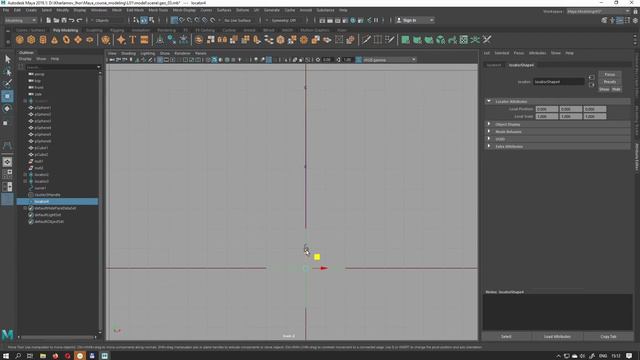This screenshot has height=360, width=640.
Task: Click the save scene icon
Action: click(x=64, y=20)
